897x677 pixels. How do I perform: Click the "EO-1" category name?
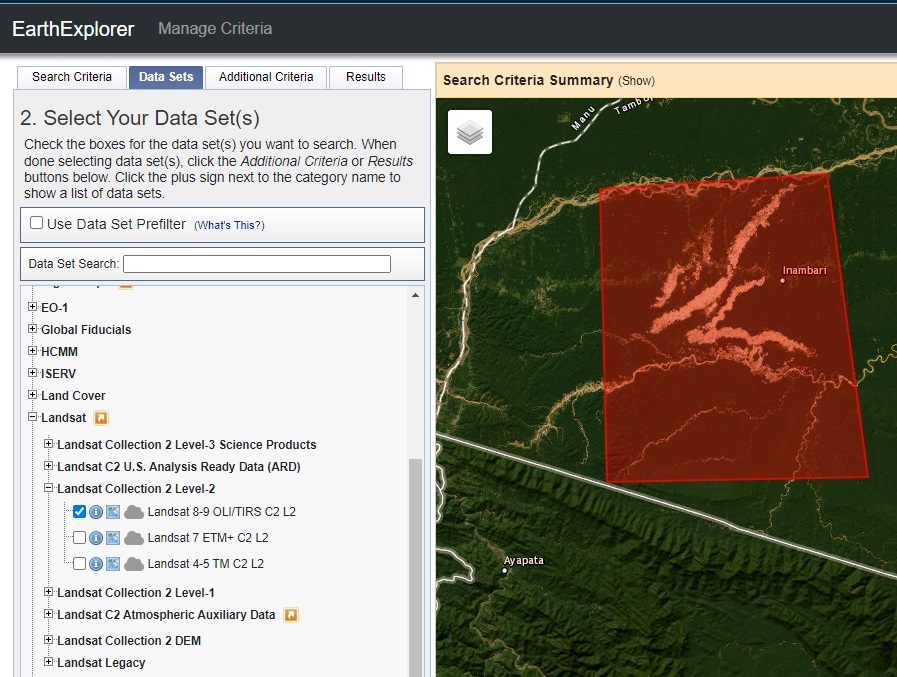pos(54,308)
